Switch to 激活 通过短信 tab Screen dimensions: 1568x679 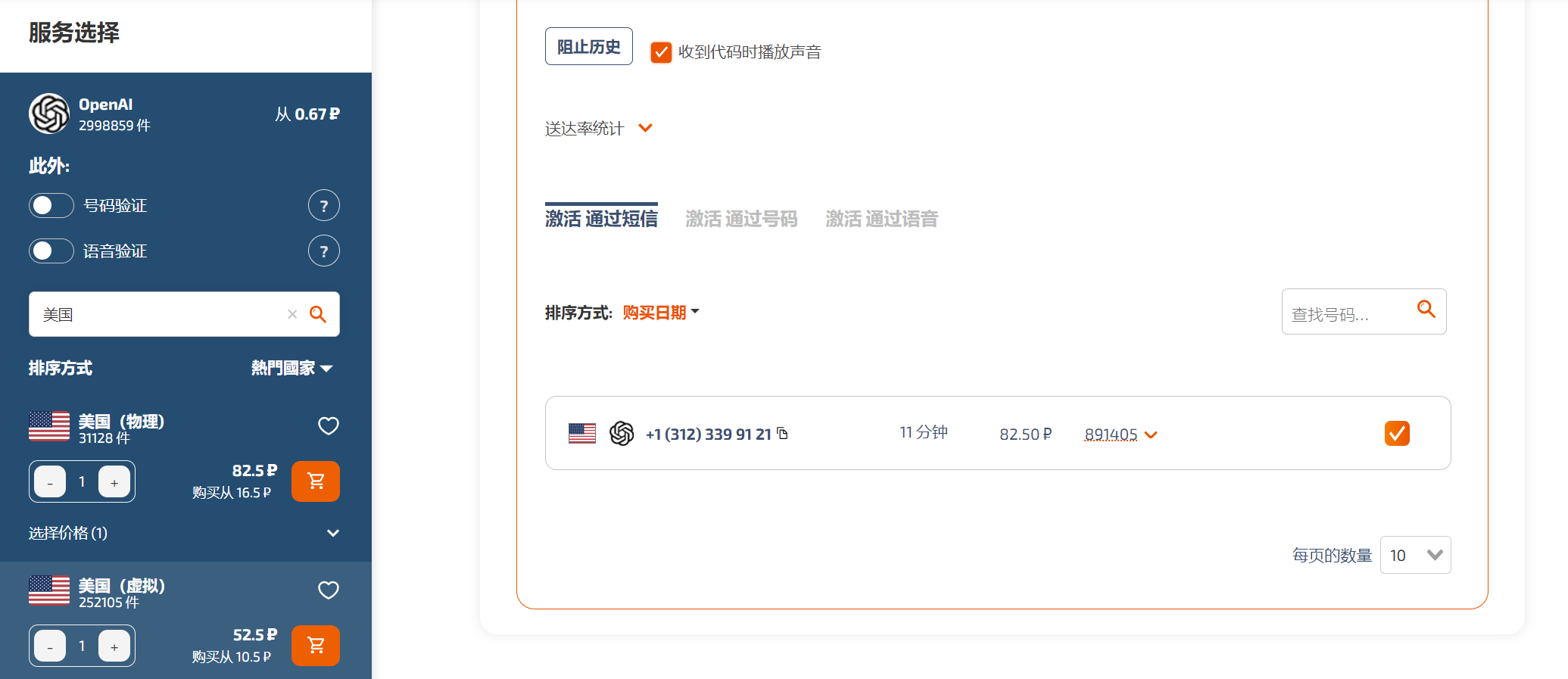(x=601, y=219)
